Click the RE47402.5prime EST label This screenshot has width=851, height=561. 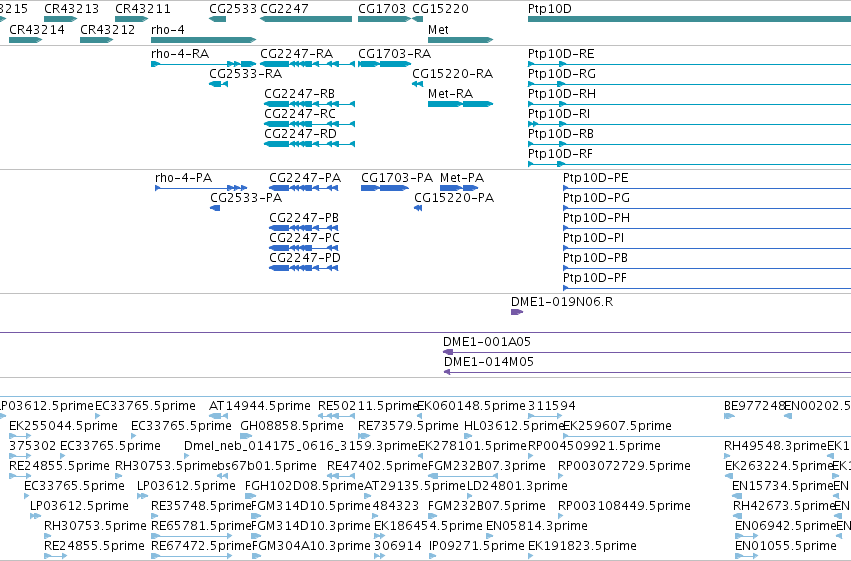[377, 466]
